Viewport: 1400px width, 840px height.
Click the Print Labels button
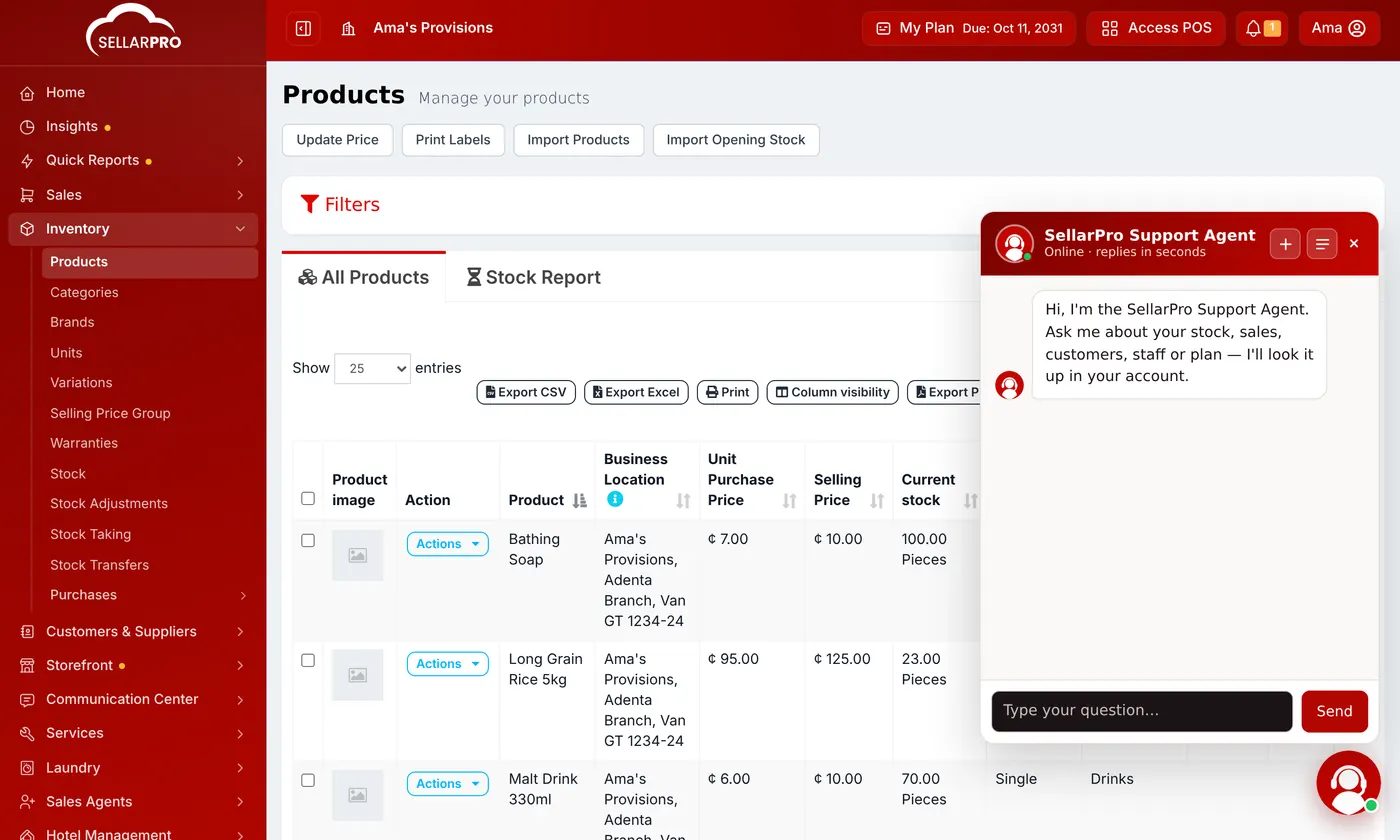[453, 140]
